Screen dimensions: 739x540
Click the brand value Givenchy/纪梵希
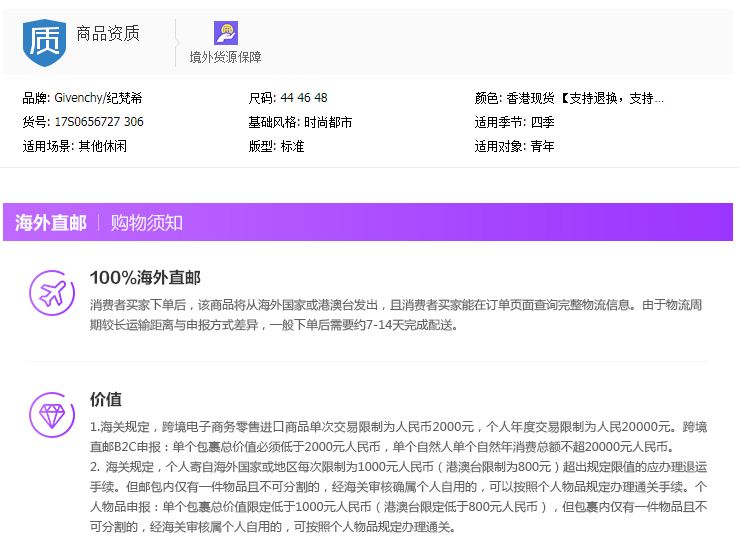pyautogui.click(x=98, y=98)
